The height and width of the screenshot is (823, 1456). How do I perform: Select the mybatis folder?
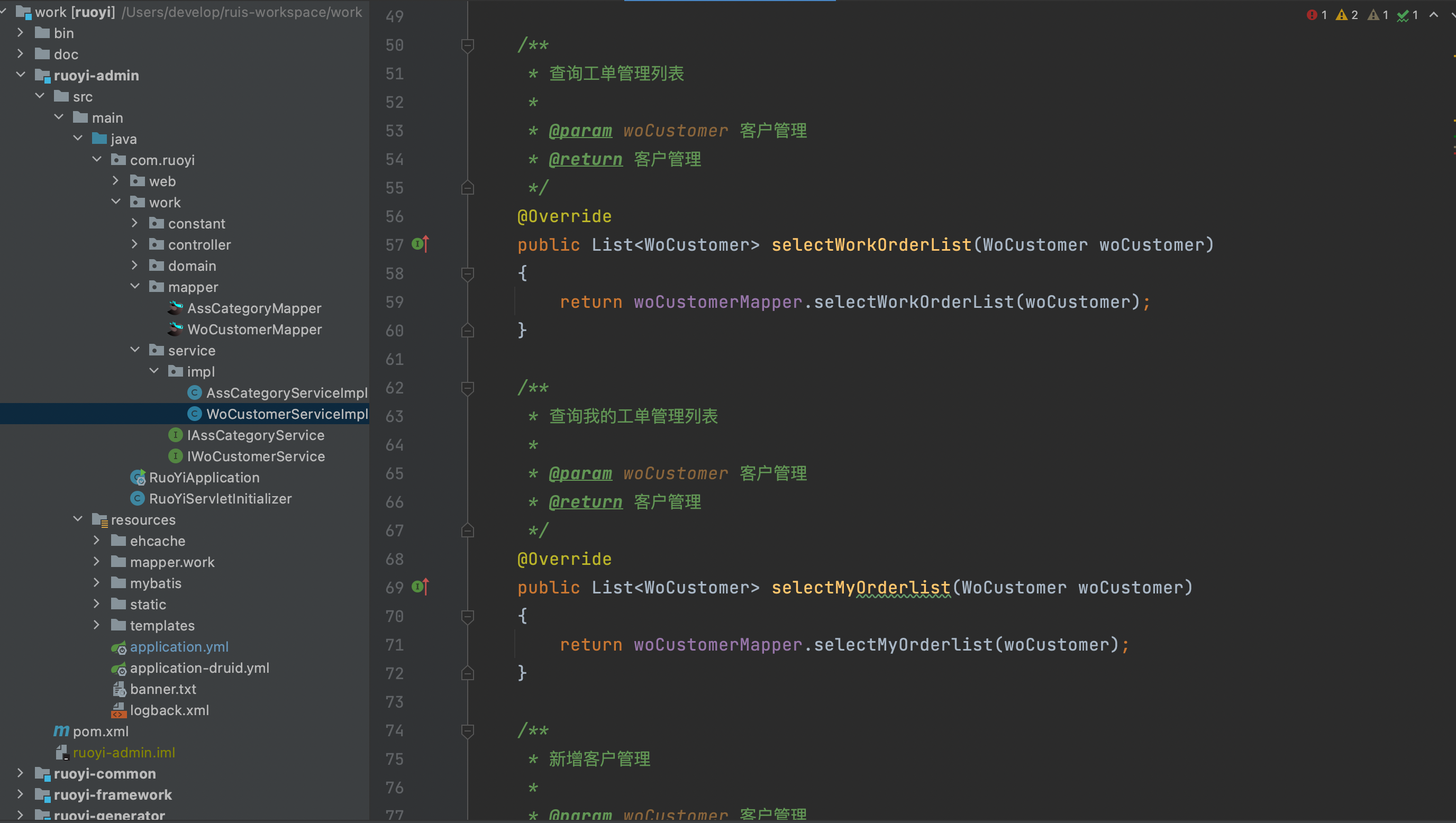tap(156, 583)
